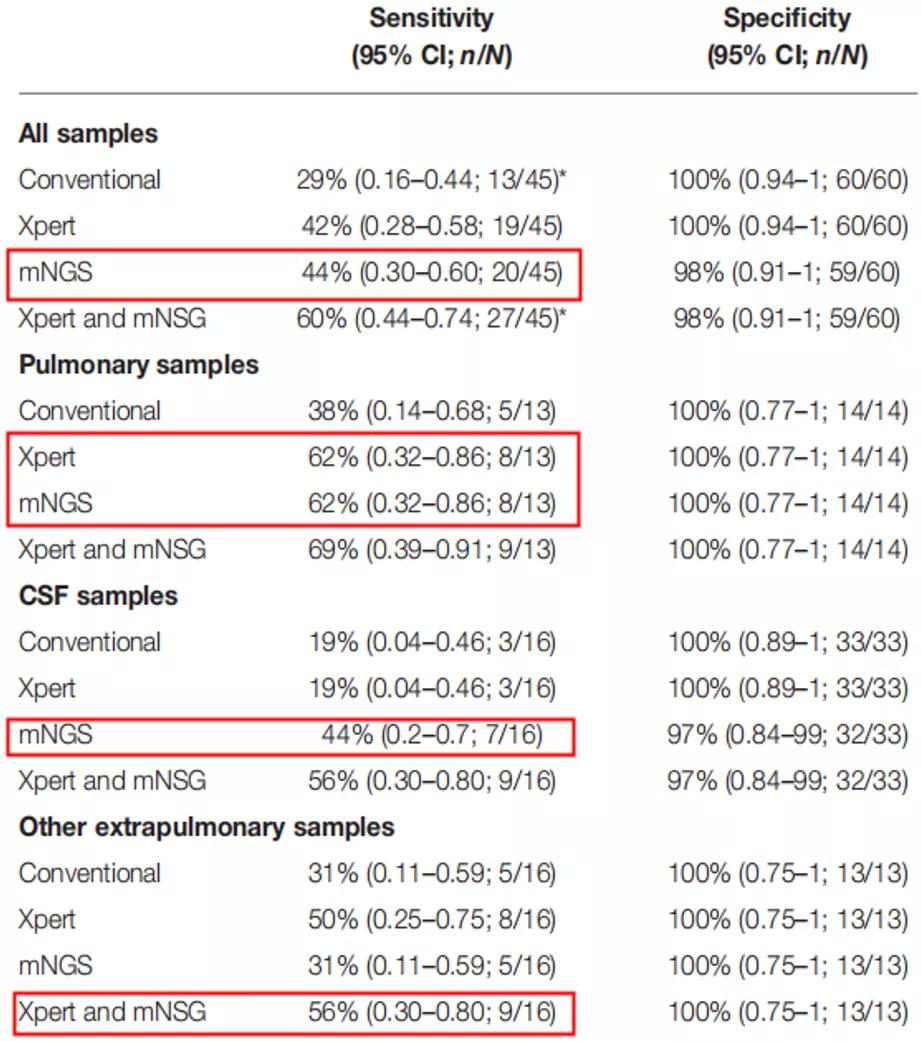The image size is (922, 1041).
Task: Click the mNGS label under All samples
Action: [x=55, y=273]
